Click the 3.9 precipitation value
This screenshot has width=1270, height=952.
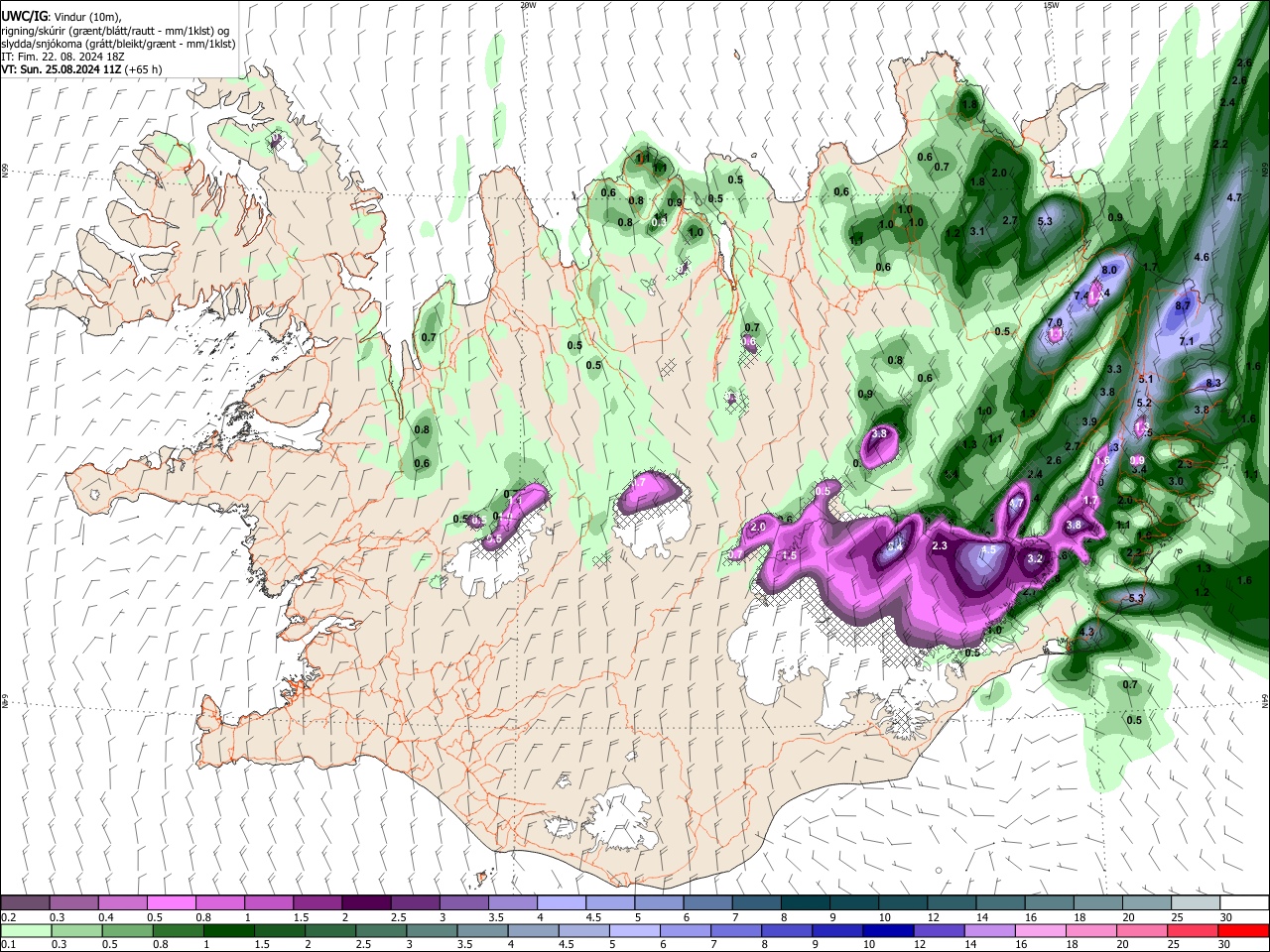pyautogui.click(x=1089, y=421)
